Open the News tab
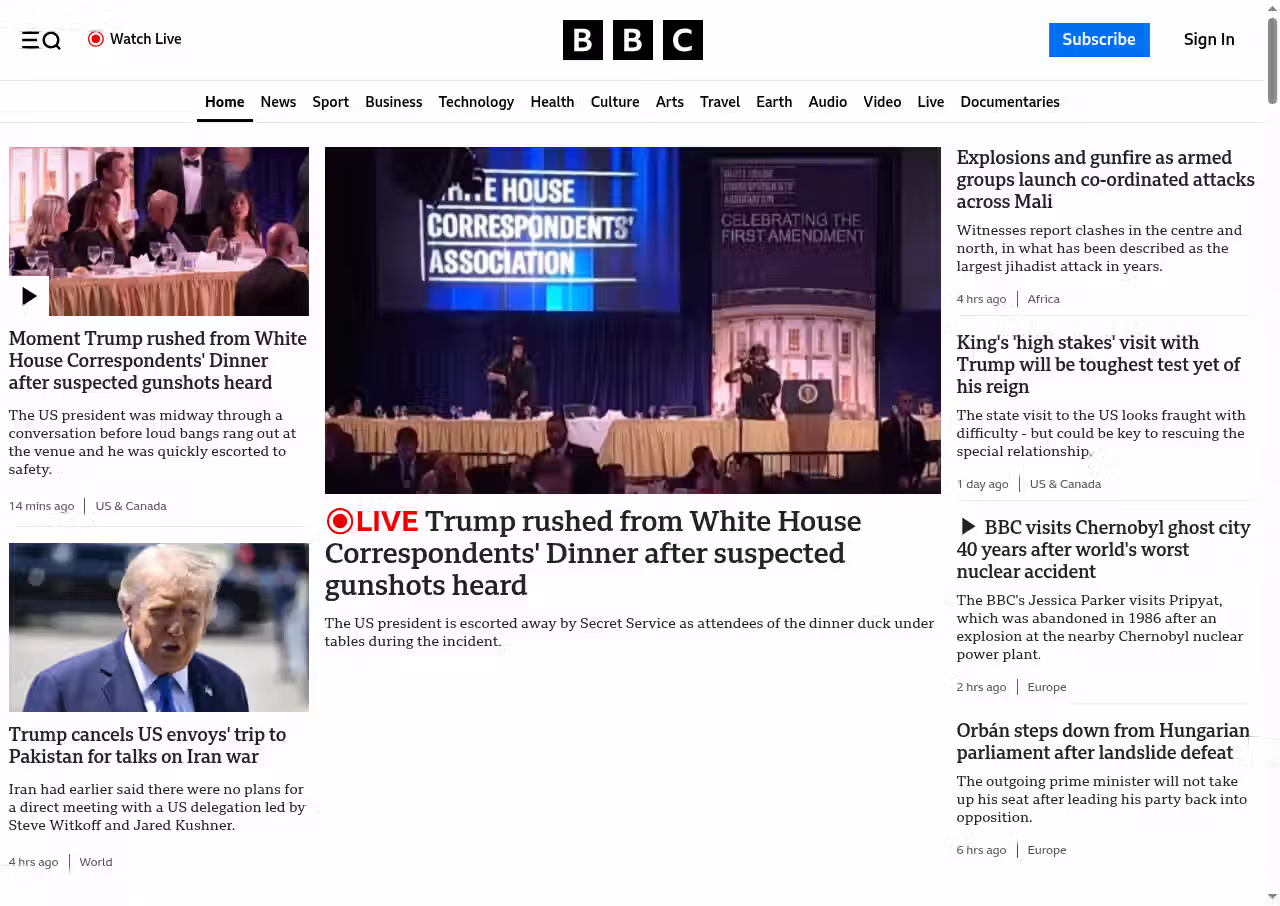Image resolution: width=1280 pixels, height=906 pixels. [x=278, y=102]
